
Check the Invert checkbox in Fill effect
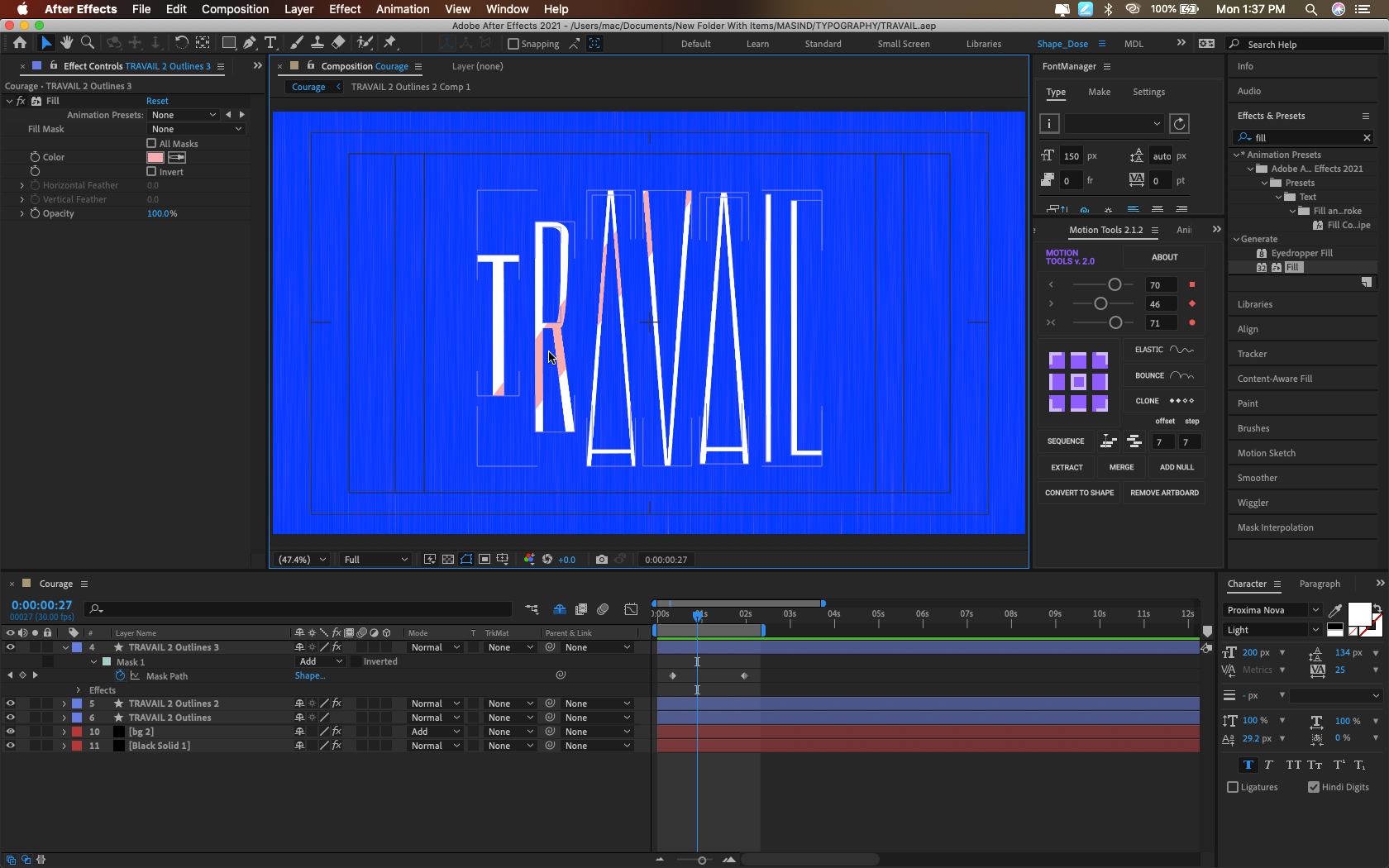click(151, 171)
